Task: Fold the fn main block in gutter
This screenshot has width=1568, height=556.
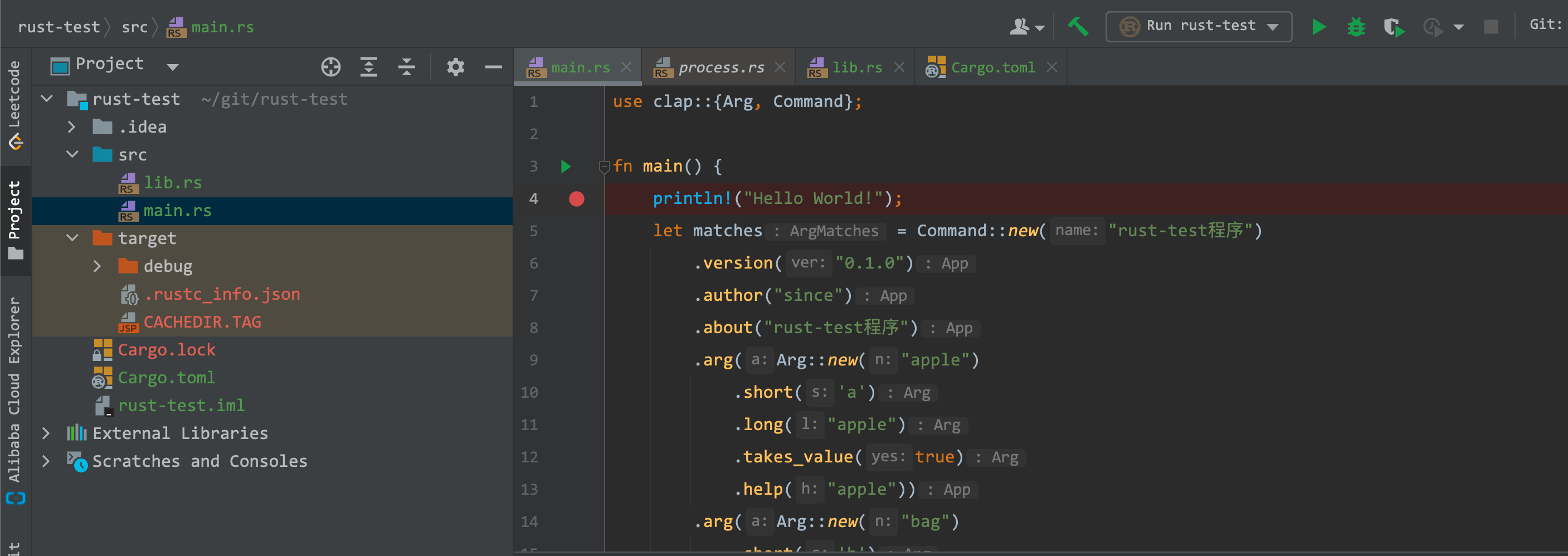Action: tap(605, 166)
